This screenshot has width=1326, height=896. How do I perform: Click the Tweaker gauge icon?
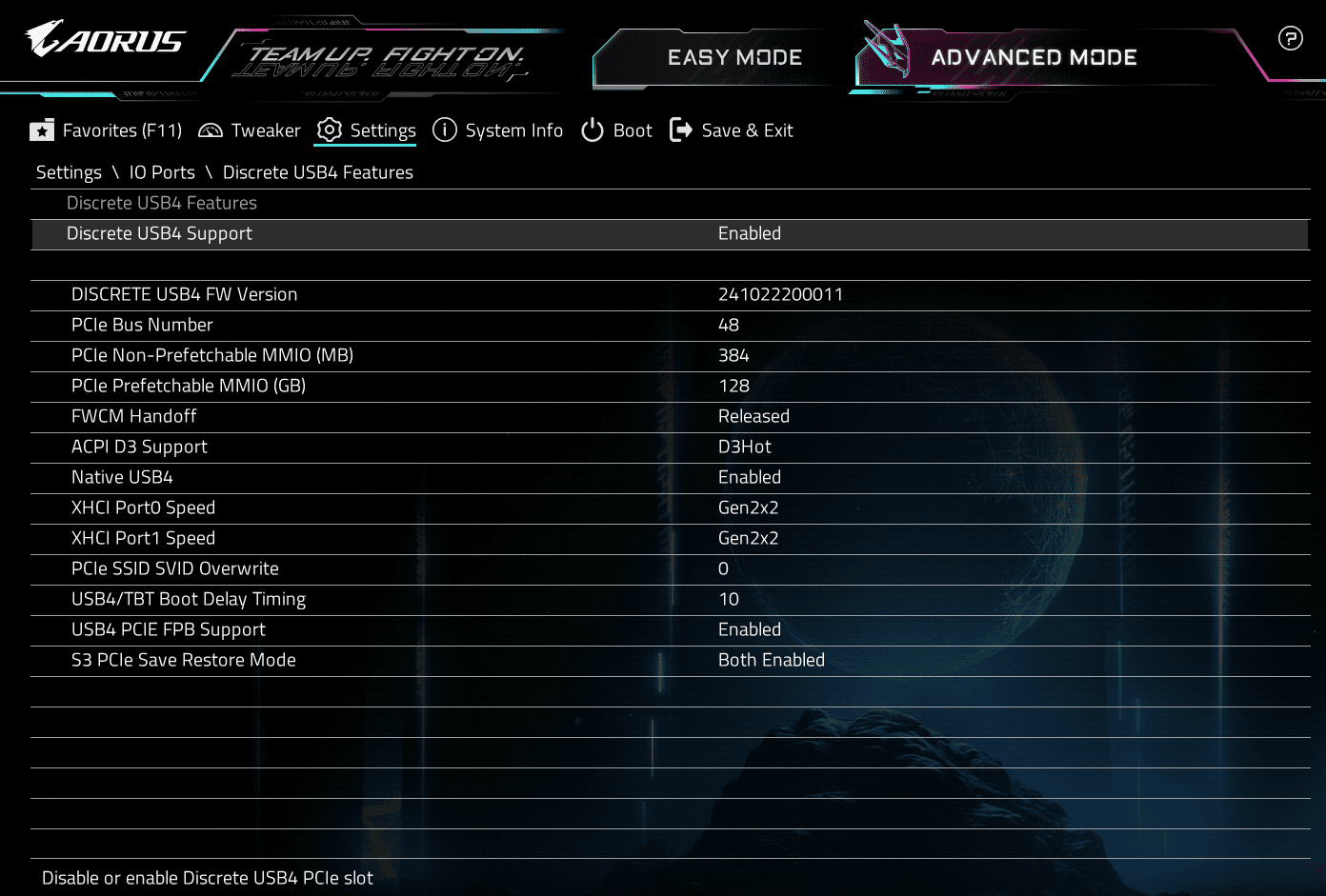click(210, 130)
